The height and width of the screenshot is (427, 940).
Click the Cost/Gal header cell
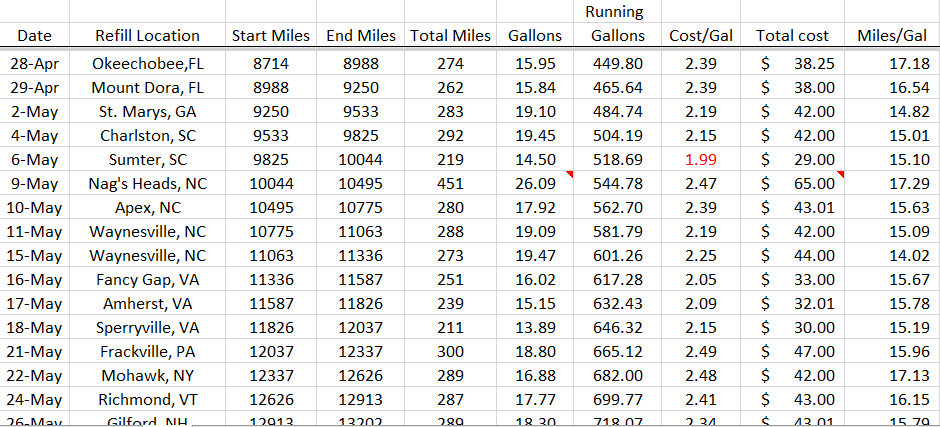(x=700, y=35)
